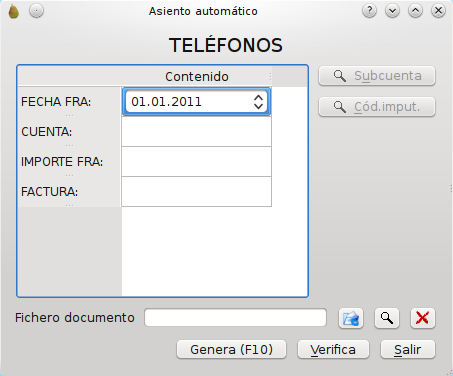The height and width of the screenshot is (376, 453).
Task: Select the FECHA FRA row header
Action: pos(69,102)
